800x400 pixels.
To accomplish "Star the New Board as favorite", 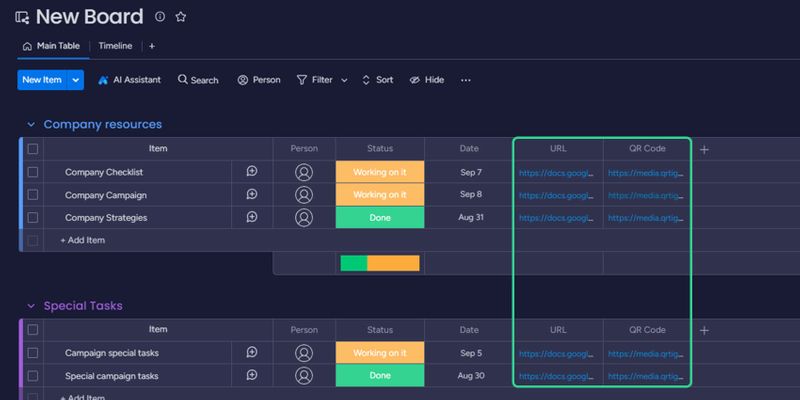I will coord(181,17).
